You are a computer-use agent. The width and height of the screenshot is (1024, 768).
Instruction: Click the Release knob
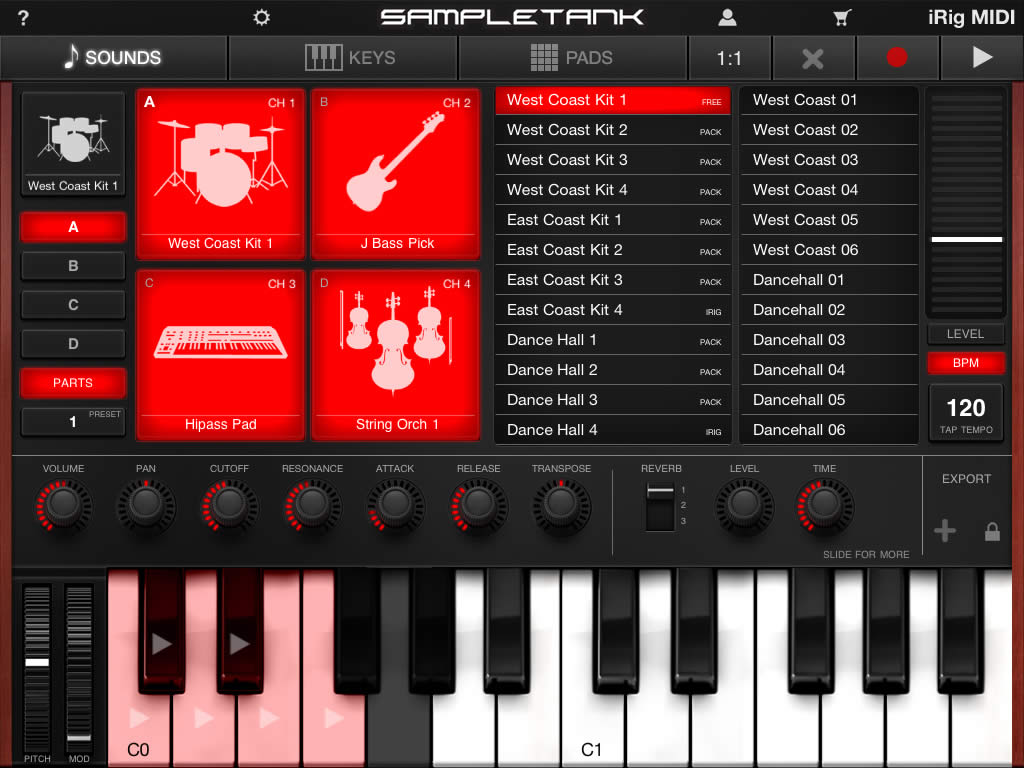(479, 505)
